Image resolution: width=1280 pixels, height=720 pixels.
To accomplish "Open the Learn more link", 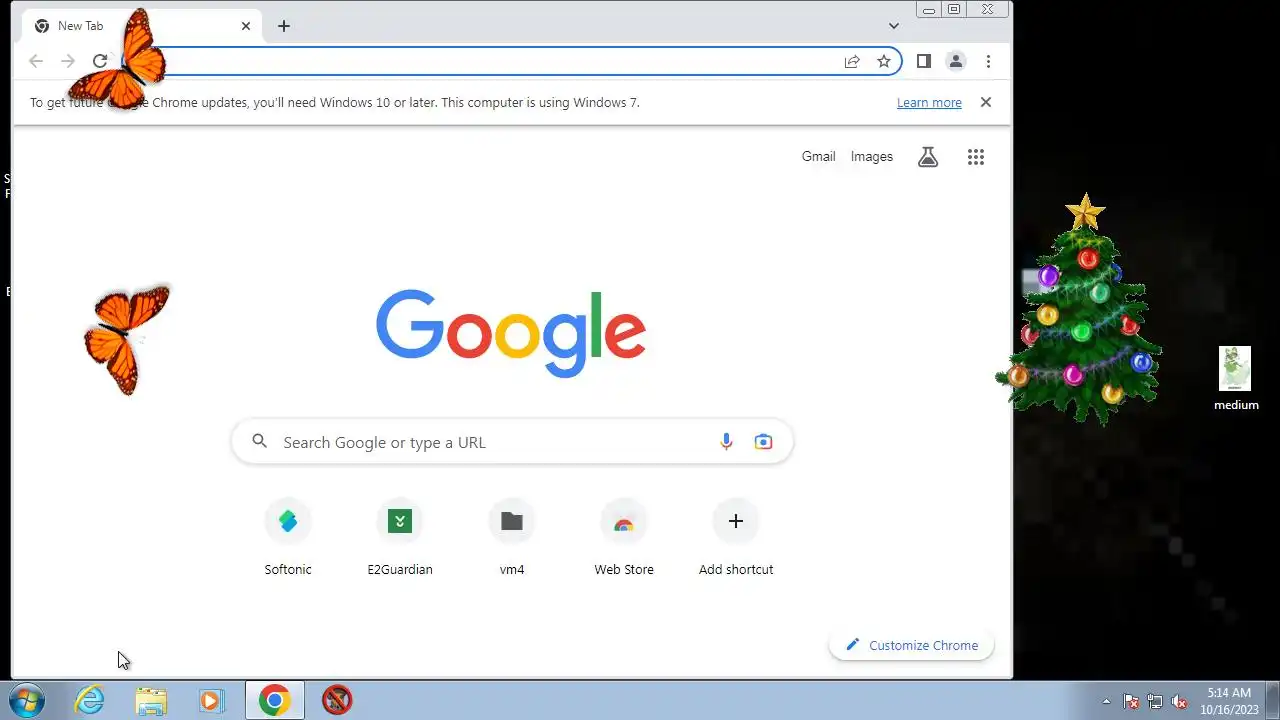I will [x=929, y=102].
